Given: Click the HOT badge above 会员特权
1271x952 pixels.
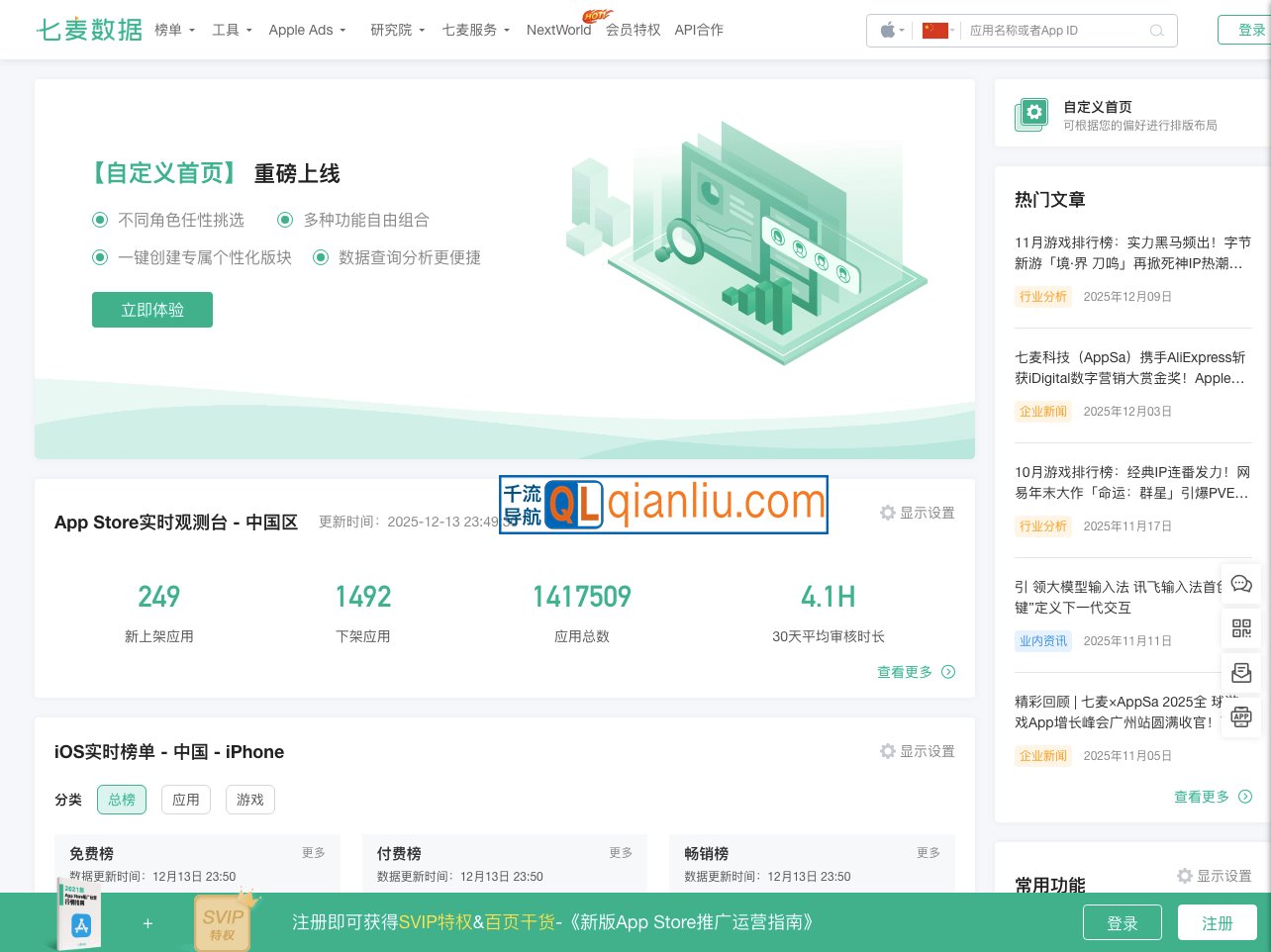Looking at the screenshot, I should pos(597,15).
